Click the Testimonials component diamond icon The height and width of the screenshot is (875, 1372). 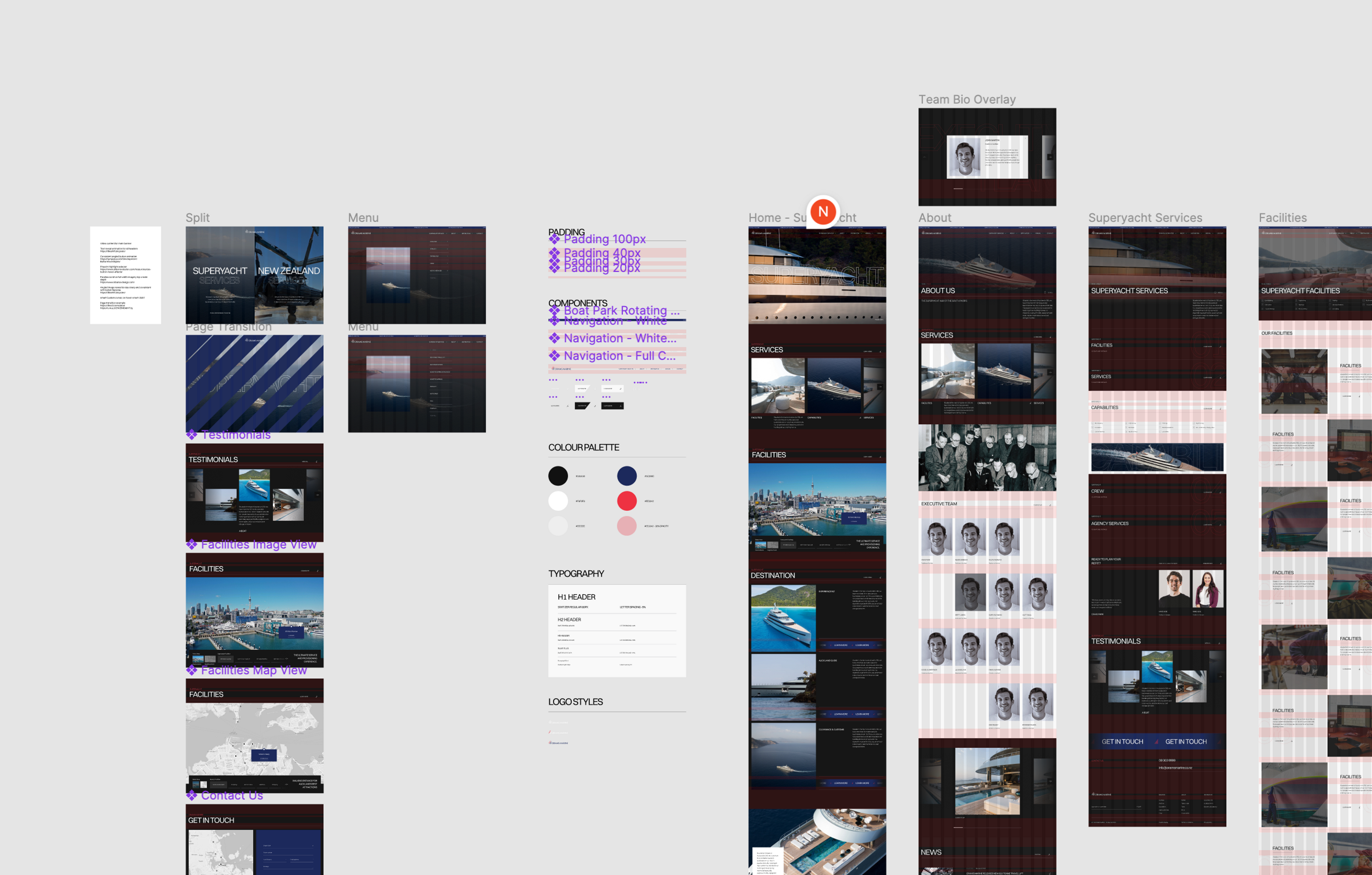point(192,435)
